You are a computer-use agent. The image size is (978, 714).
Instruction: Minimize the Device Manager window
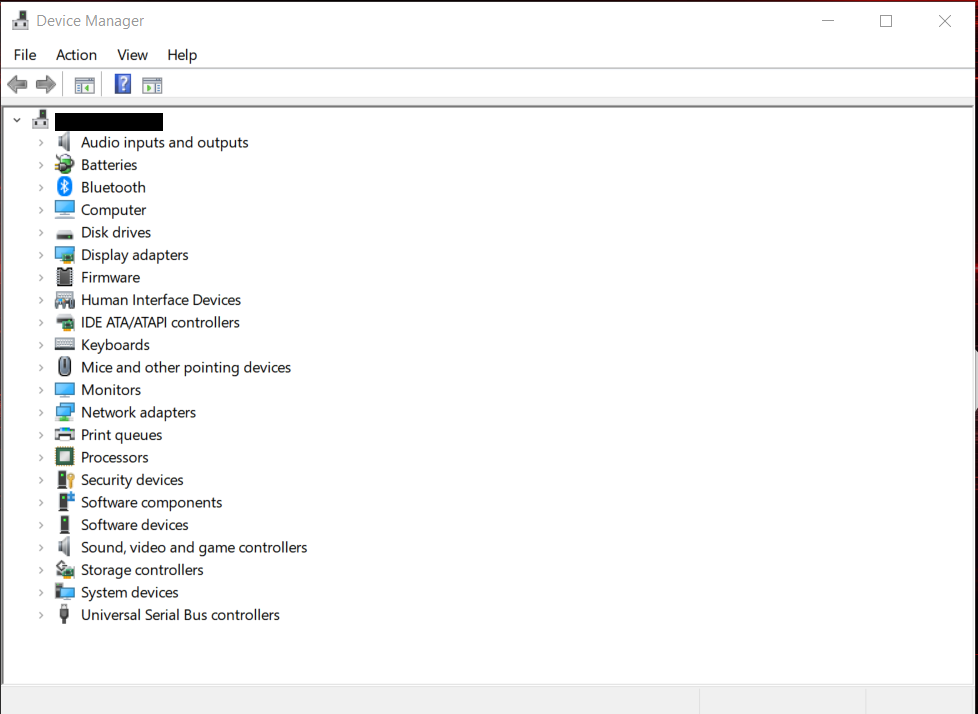click(x=828, y=21)
